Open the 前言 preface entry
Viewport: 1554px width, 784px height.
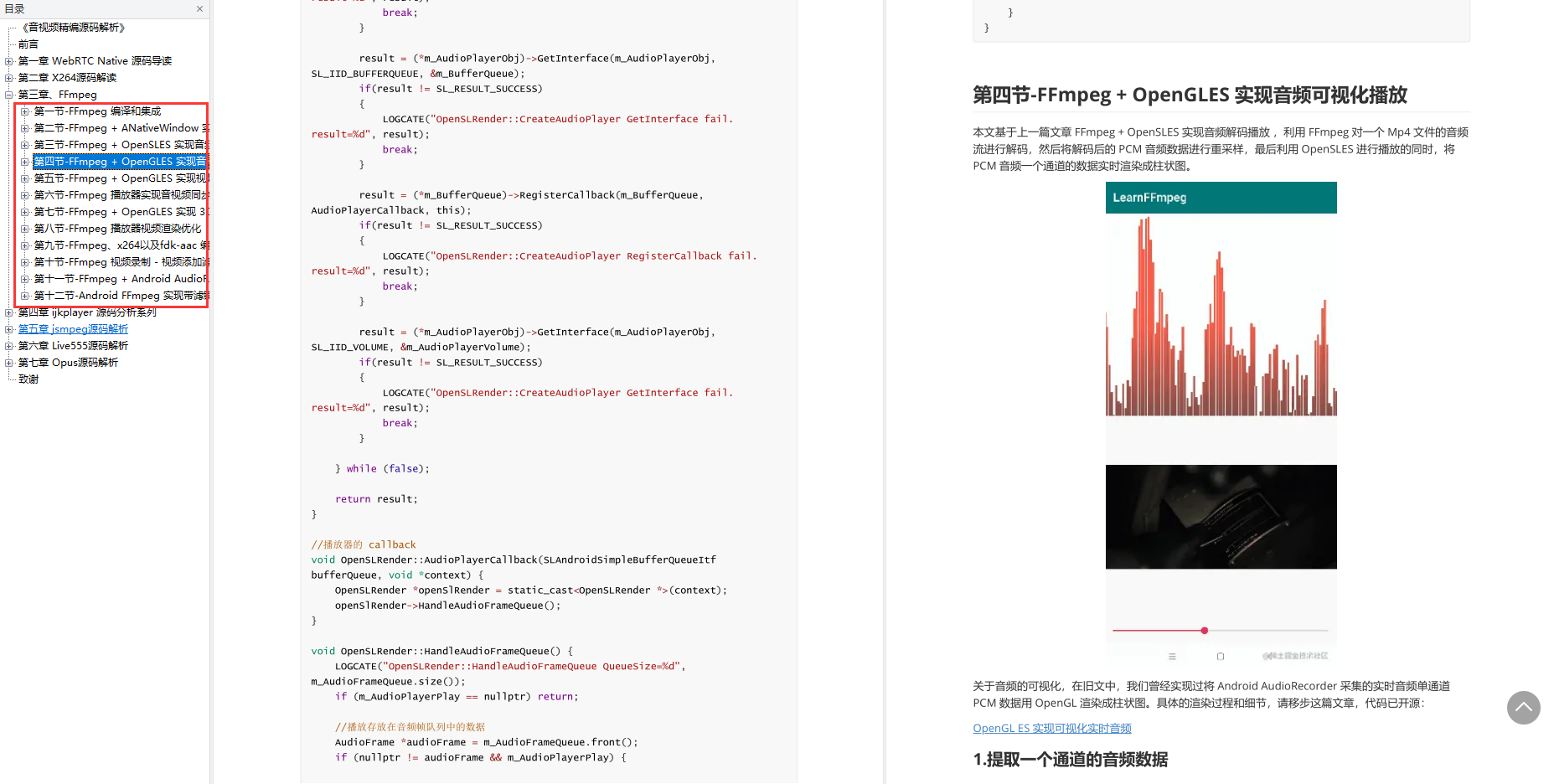pyautogui.click(x=28, y=44)
